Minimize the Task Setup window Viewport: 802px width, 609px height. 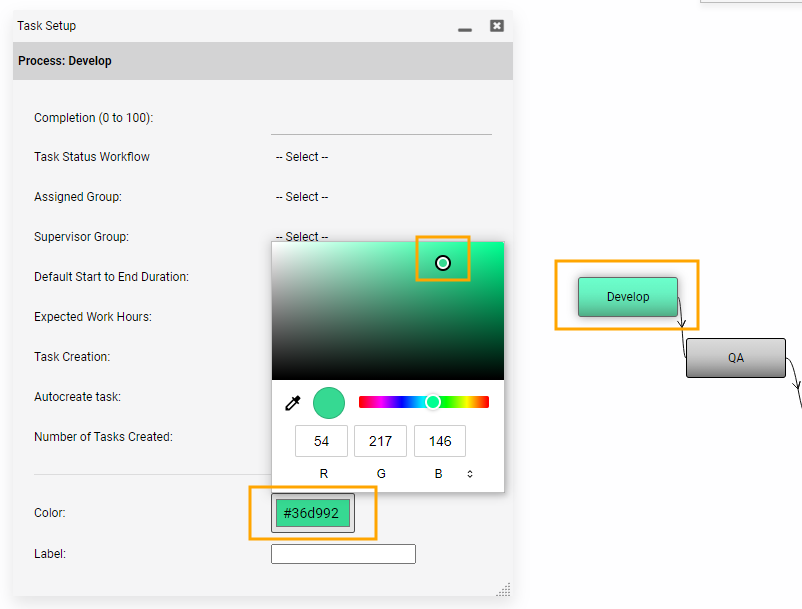coord(465,30)
